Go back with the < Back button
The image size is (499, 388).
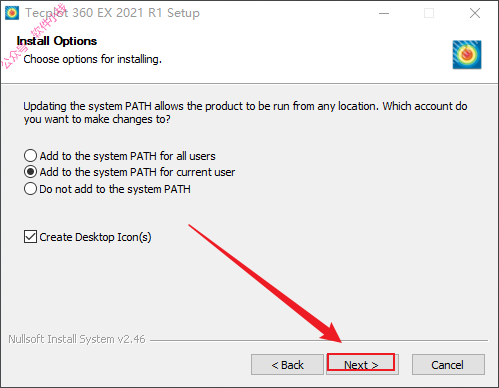(x=287, y=365)
